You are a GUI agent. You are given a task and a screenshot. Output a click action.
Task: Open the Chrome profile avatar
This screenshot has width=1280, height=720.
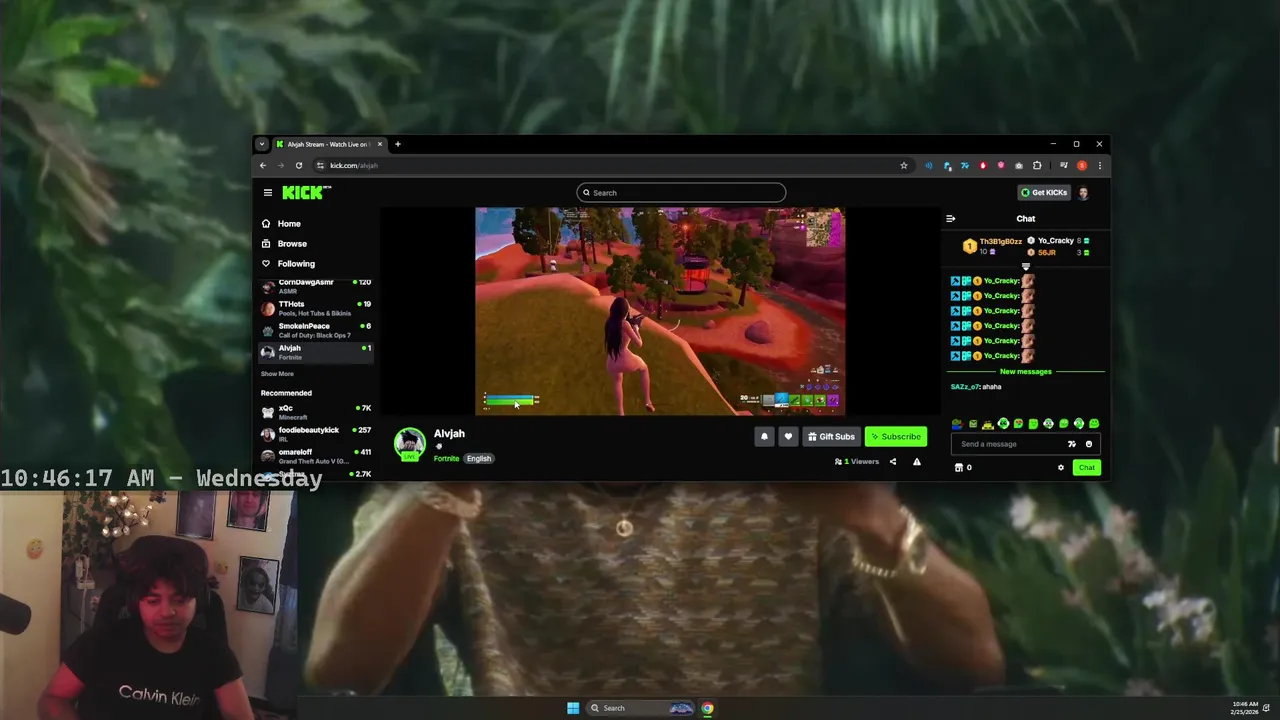point(1082,166)
